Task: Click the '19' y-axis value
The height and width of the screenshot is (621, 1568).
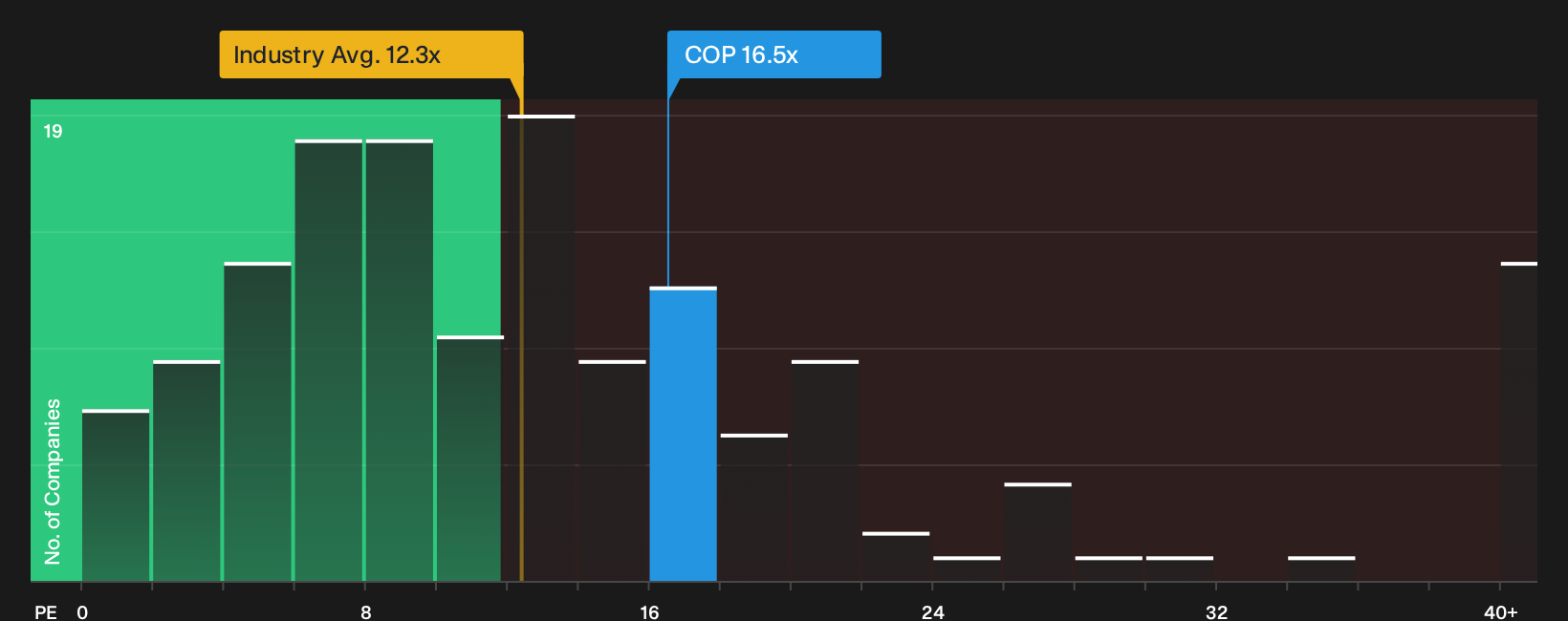Action: click(x=53, y=132)
